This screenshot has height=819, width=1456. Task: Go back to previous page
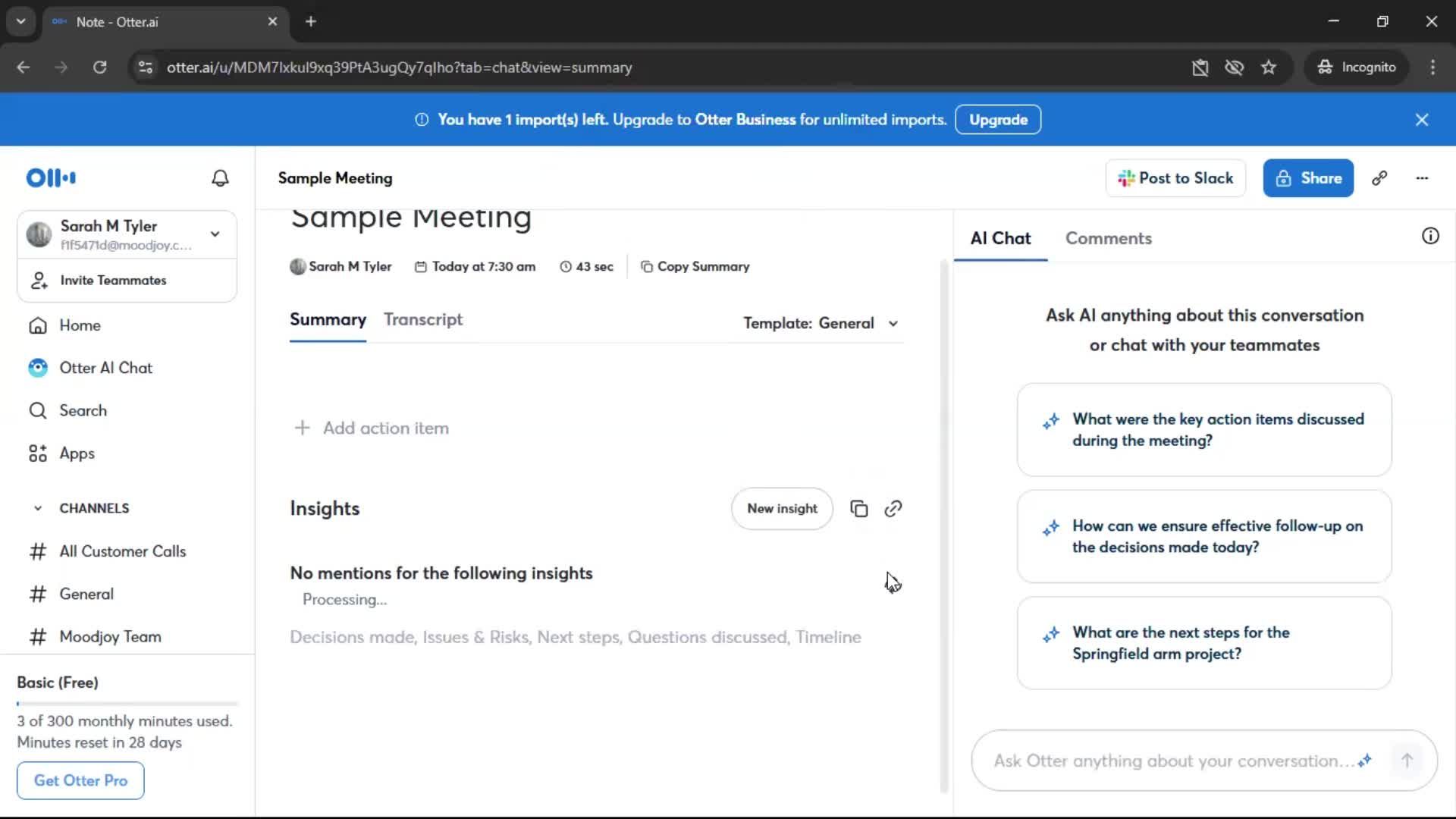tap(24, 67)
